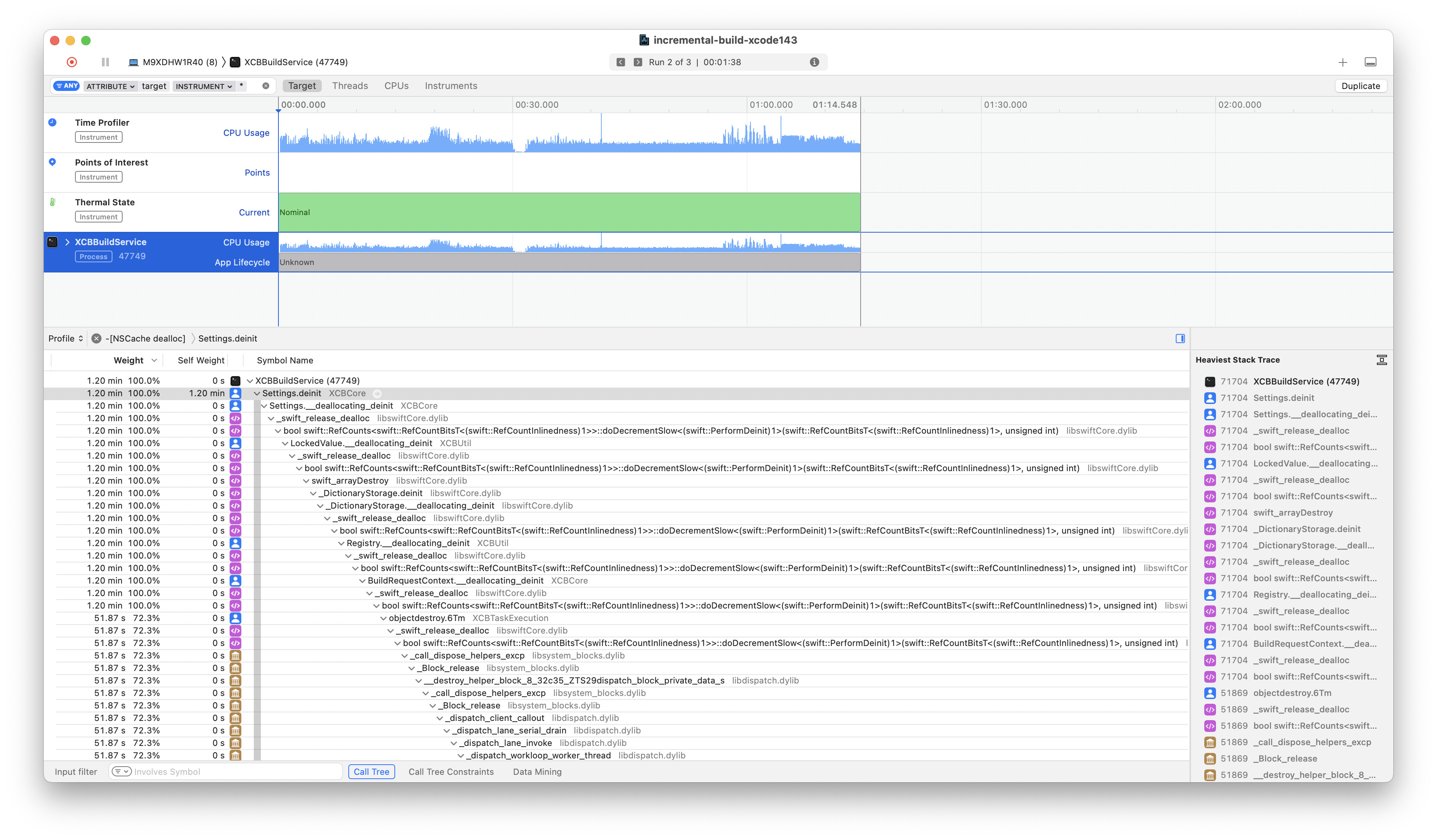Click the red Record button
This screenshot has height=840, width=1437.
coord(72,62)
